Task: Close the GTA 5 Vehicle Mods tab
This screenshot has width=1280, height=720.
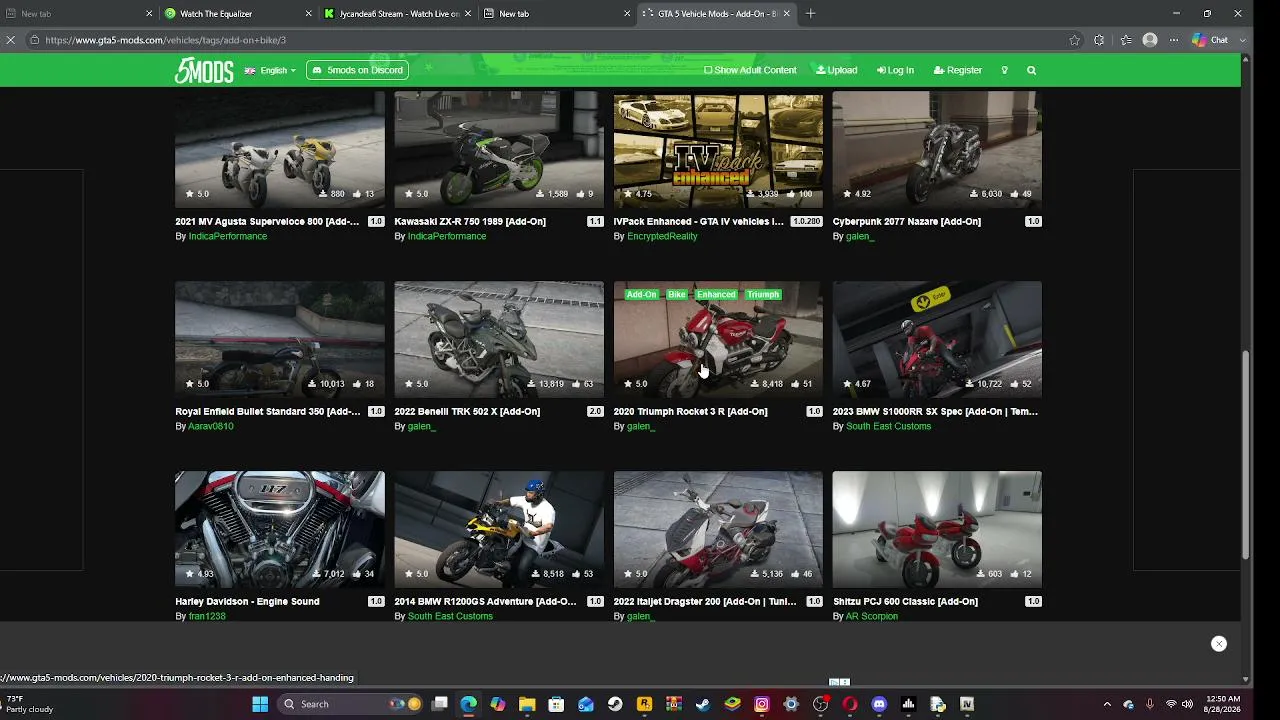Action: [787, 14]
